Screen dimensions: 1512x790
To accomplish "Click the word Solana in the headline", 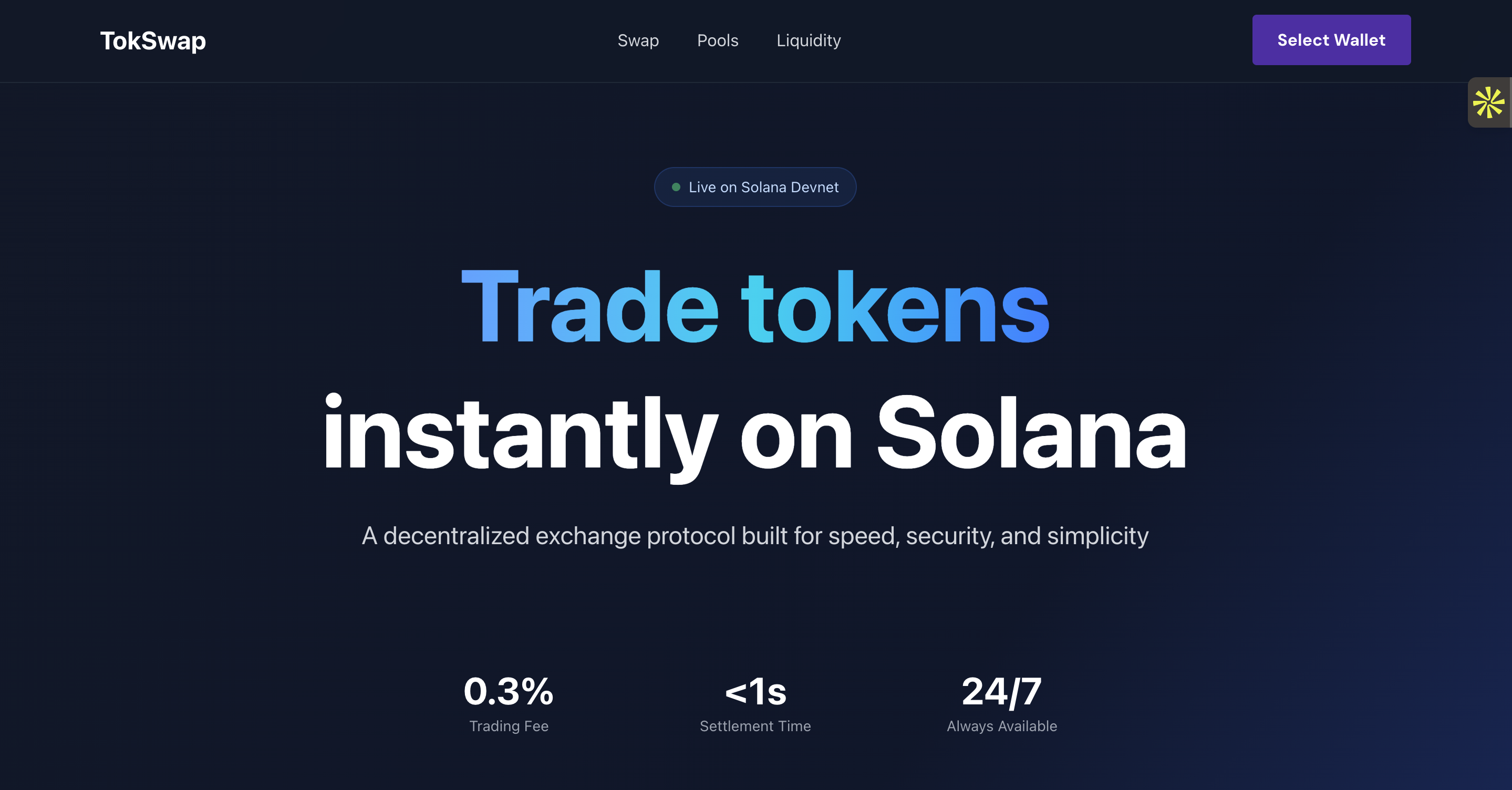I will tap(1031, 433).
